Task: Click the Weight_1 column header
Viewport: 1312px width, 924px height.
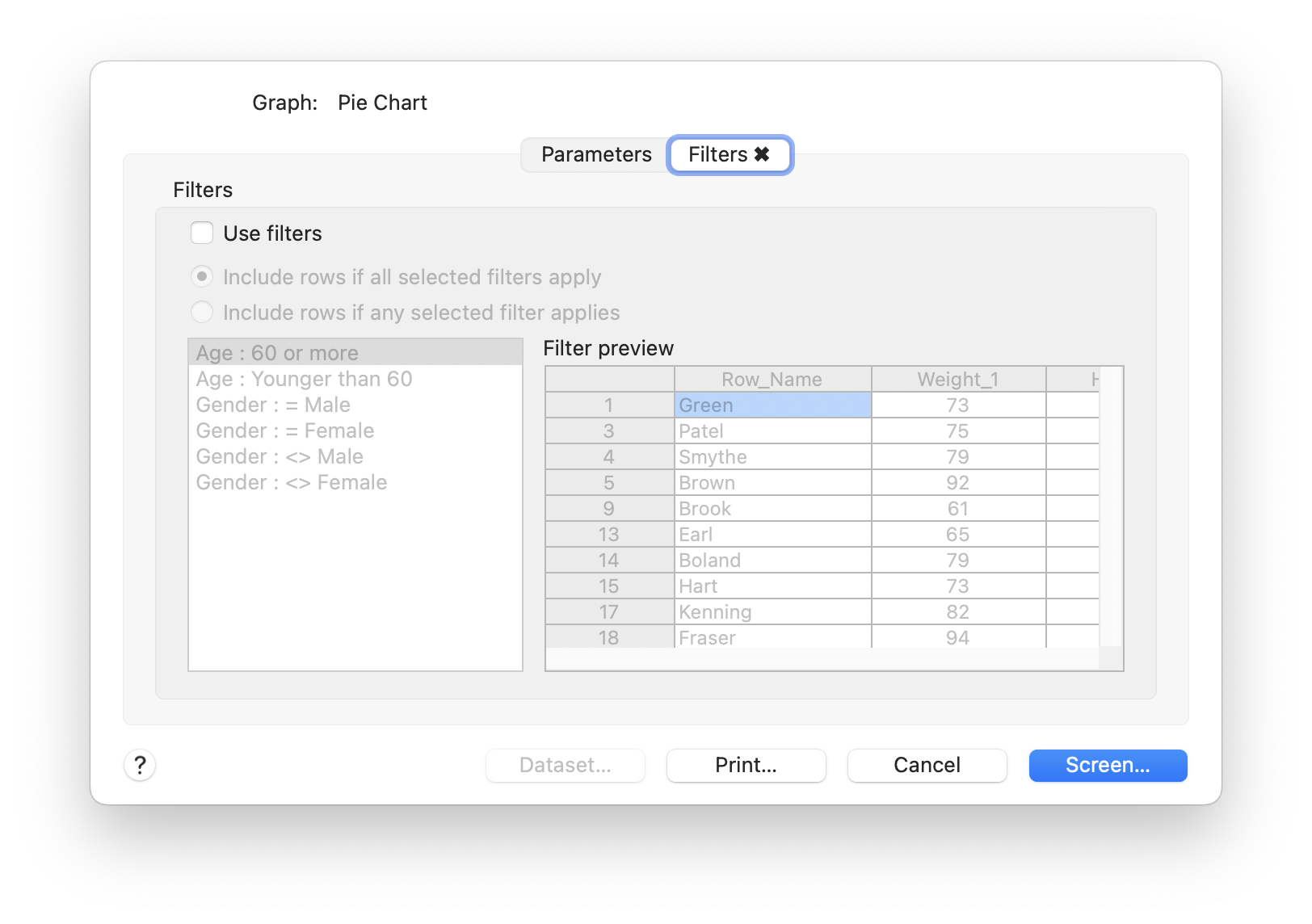Action: click(x=958, y=378)
